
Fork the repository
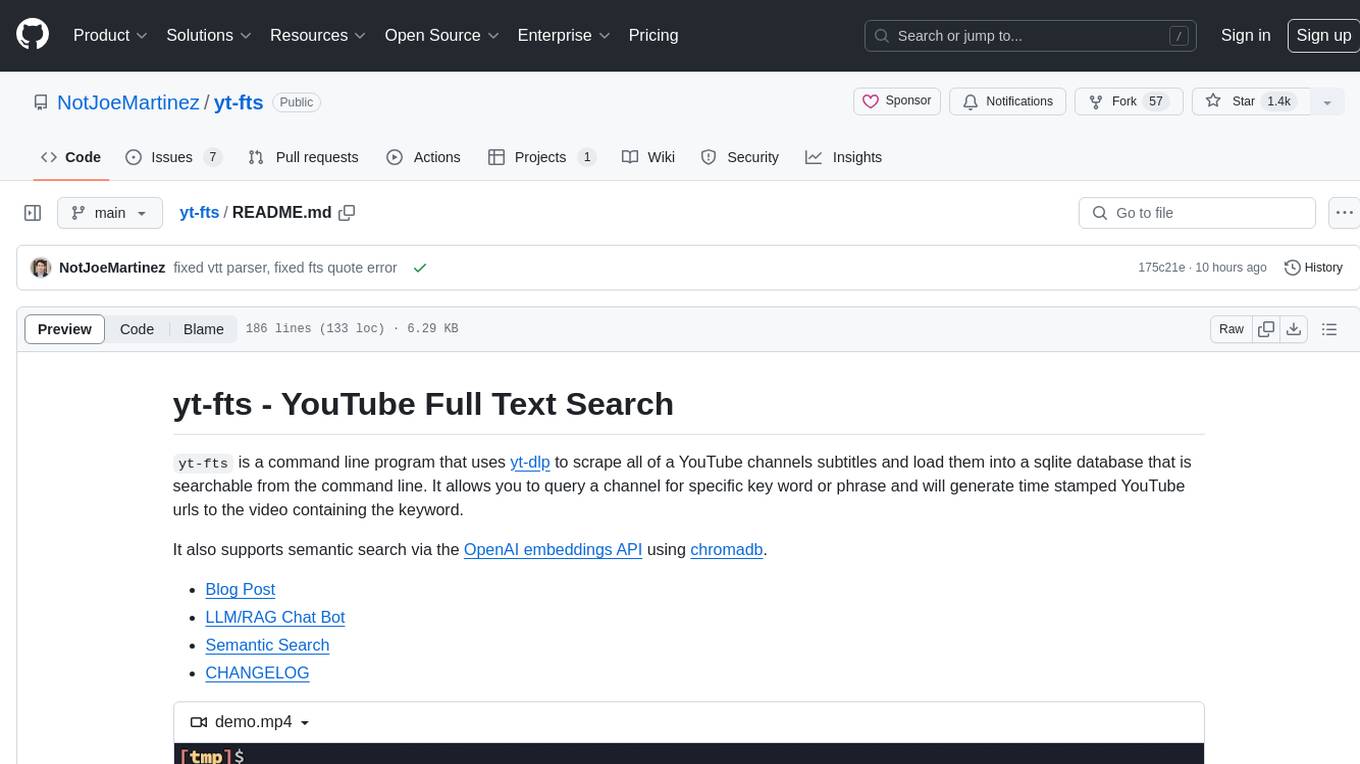click(x=1128, y=101)
